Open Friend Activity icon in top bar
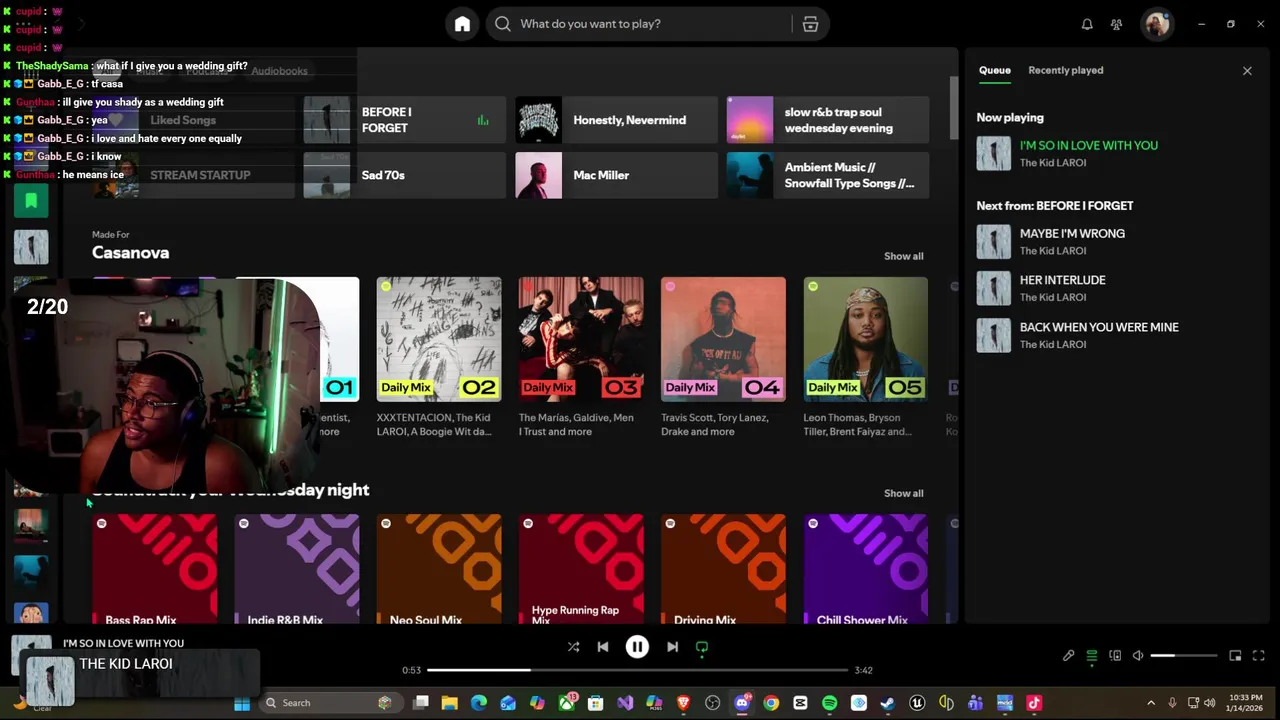 1117,24
